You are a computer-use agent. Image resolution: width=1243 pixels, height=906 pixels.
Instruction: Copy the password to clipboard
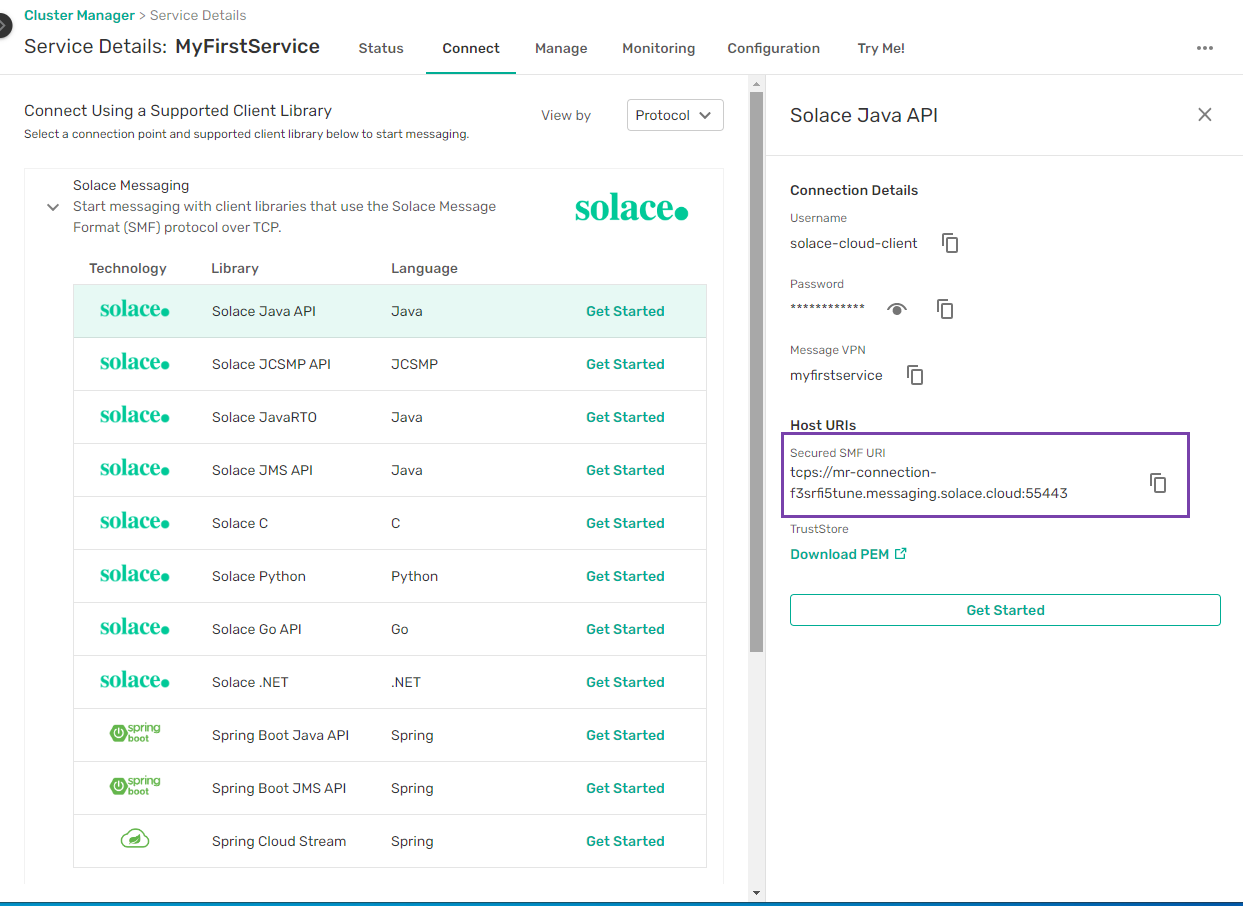pos(945,309)
